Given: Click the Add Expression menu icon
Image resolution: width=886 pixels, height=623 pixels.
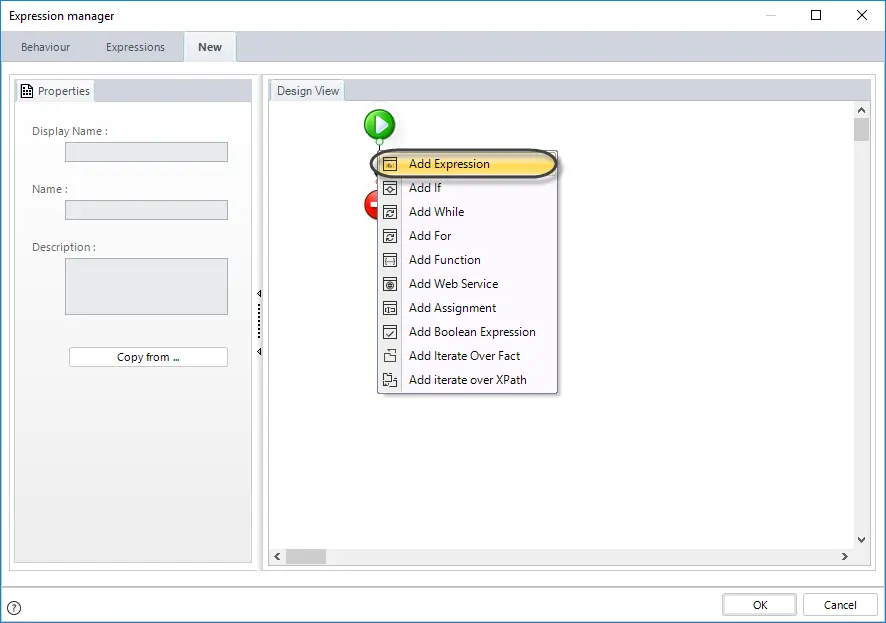Looking at the screenshot, I should coord(390,164).
